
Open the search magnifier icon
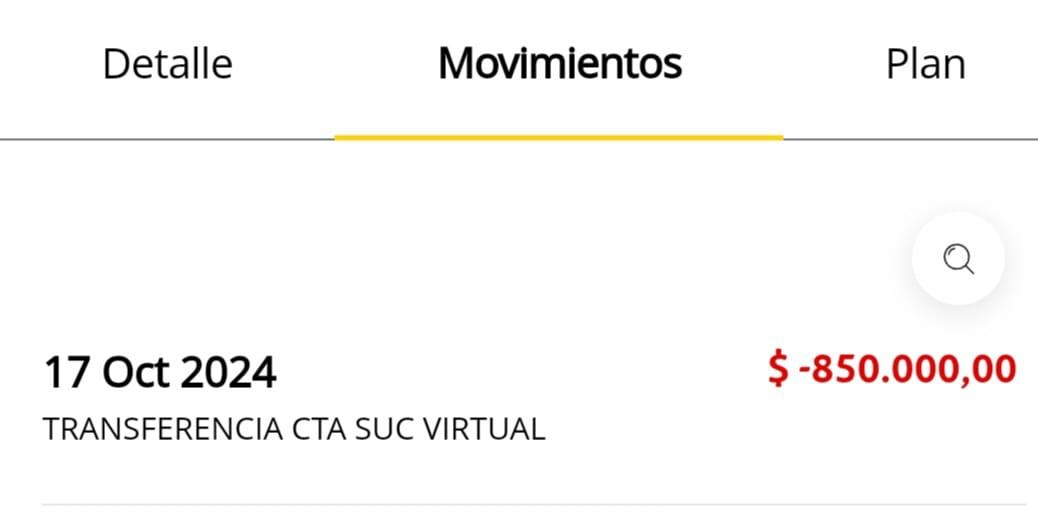[958, 259]
